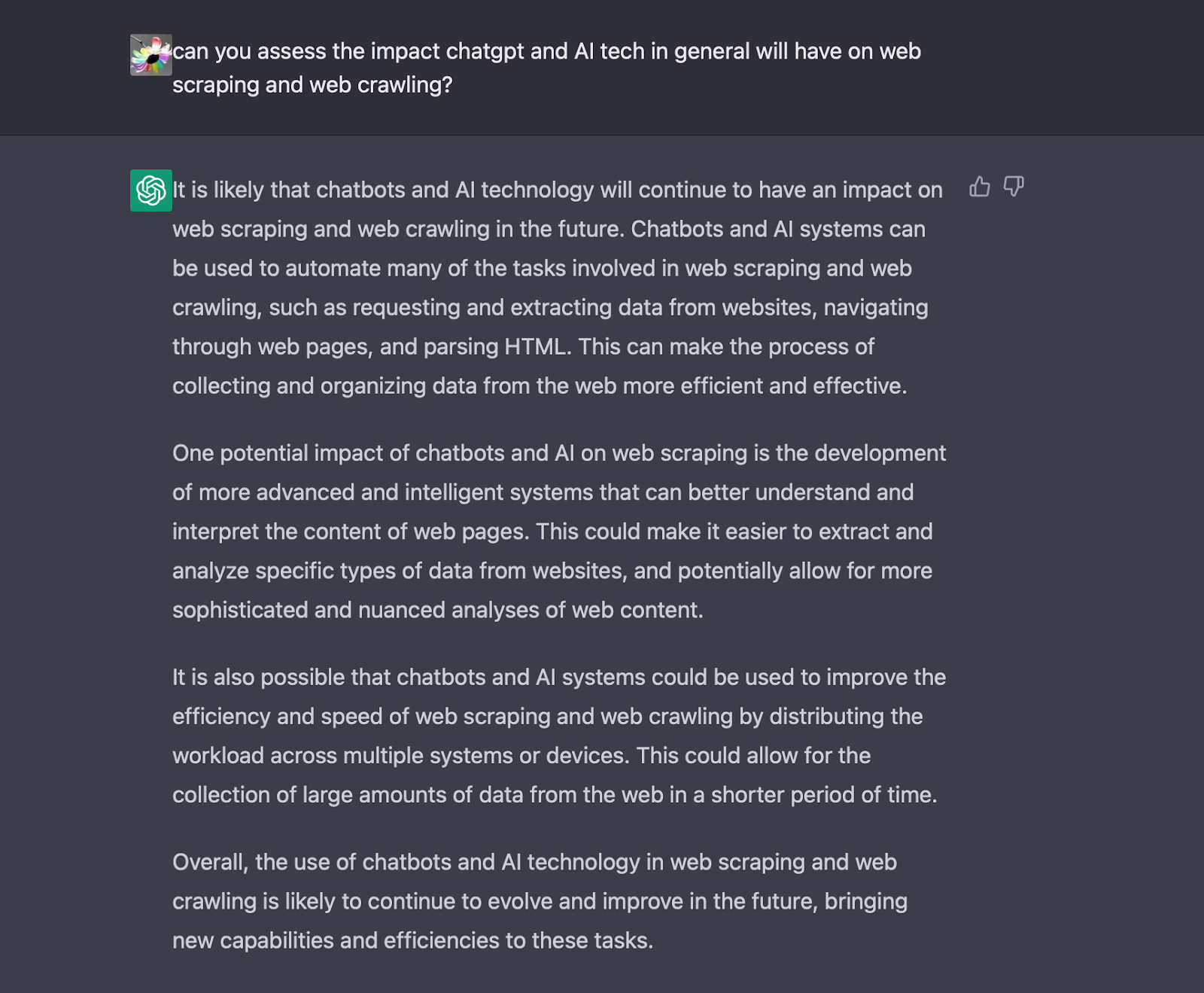Screen dimensions: 1204x993
Task: Click the paragraph starting 'One potential impact'
Action: (x=559, y=532)
